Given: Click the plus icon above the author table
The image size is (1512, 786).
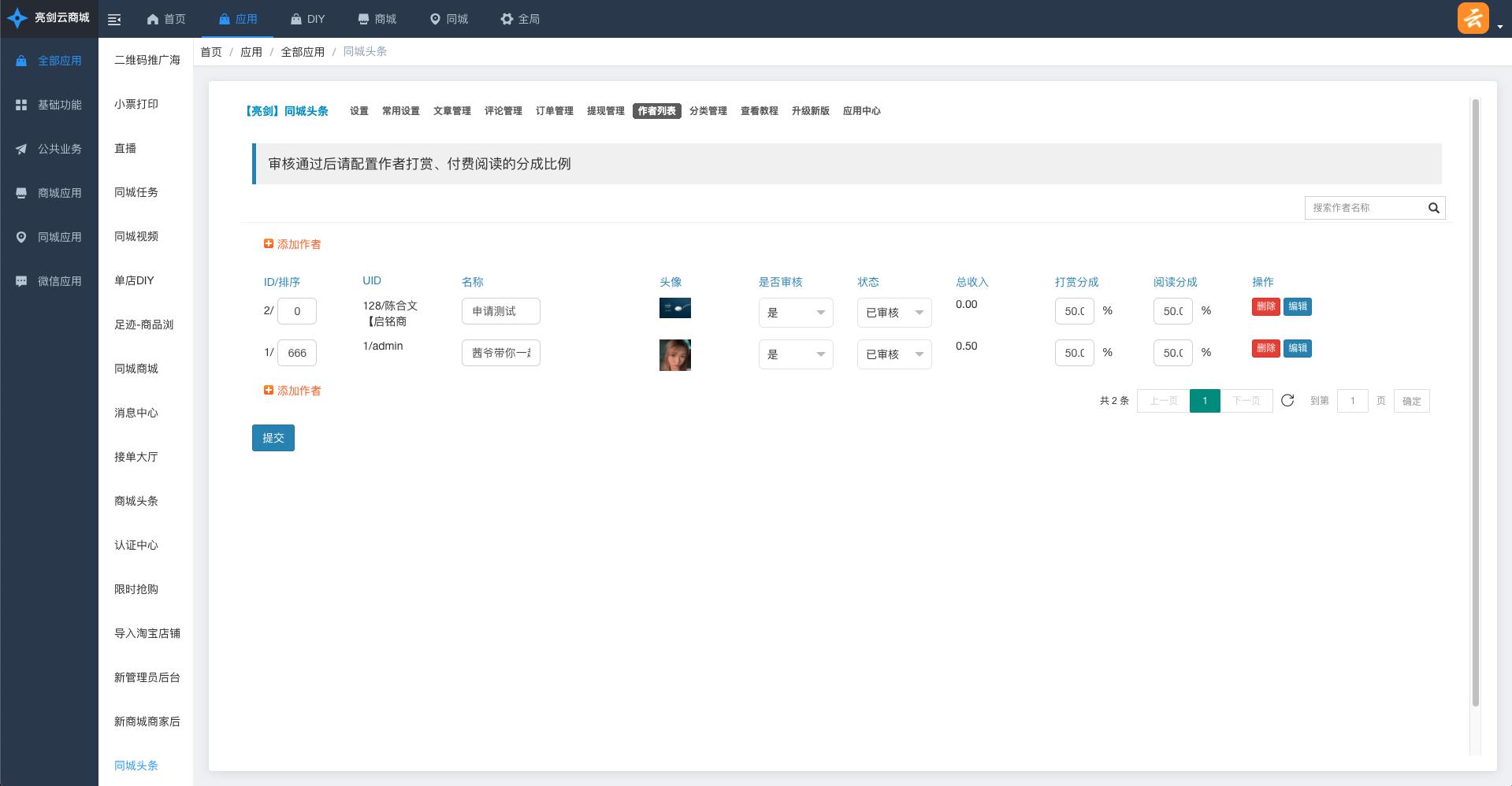Looking at the screenshot, I should pyautogui.click(x=269, y=244).
